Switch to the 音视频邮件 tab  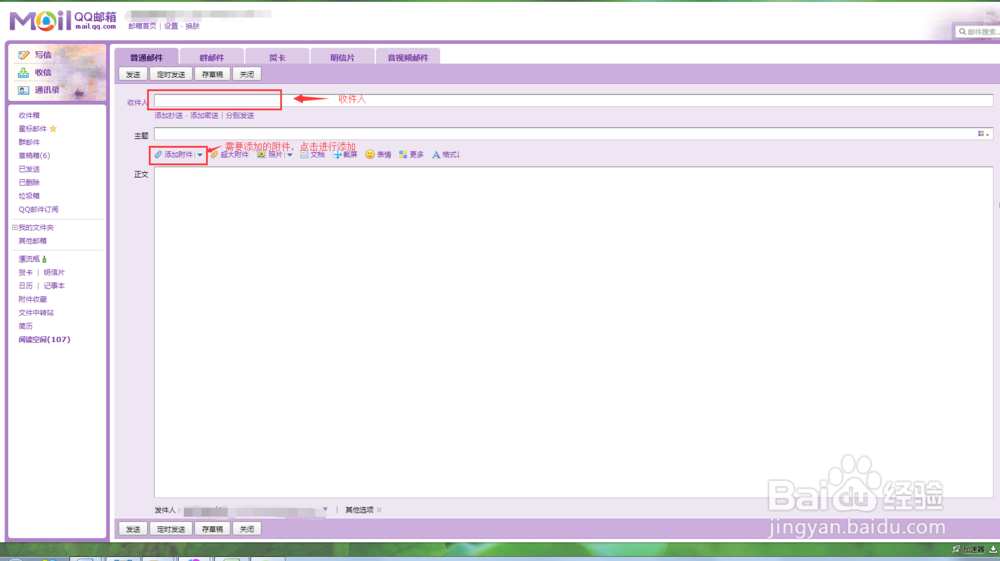tap(408, 57)
